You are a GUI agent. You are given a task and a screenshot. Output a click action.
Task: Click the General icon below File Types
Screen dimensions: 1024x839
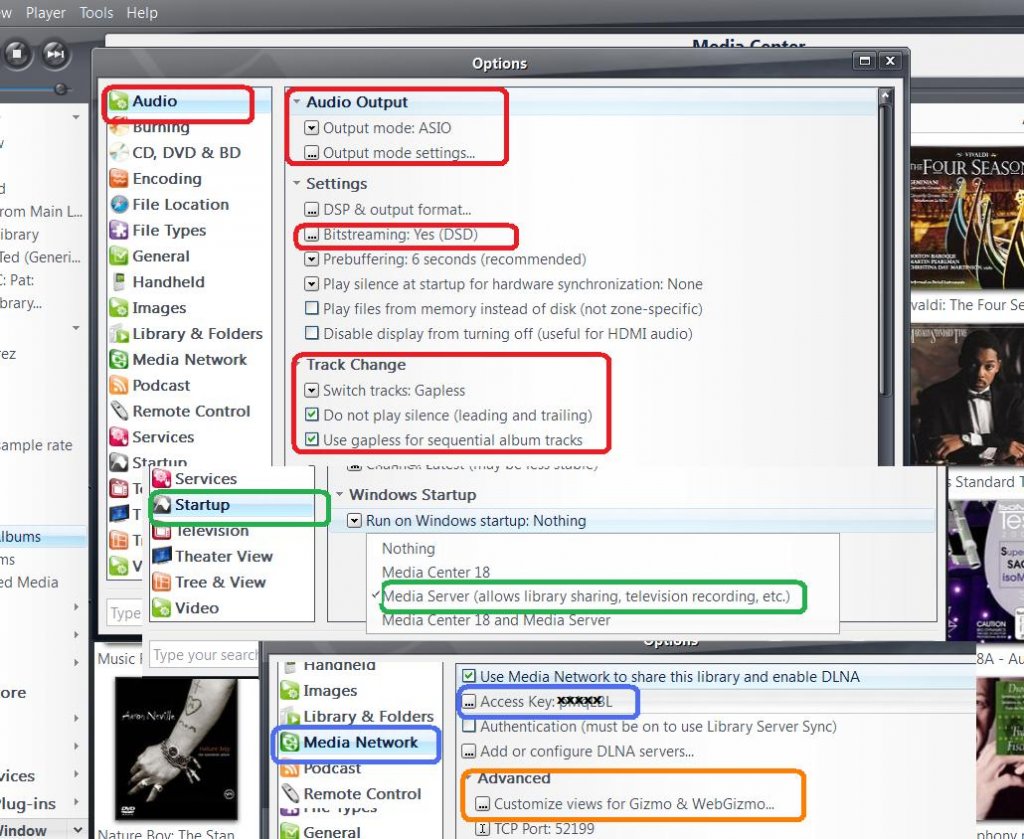pyautogui.click(x=119, y=256)
